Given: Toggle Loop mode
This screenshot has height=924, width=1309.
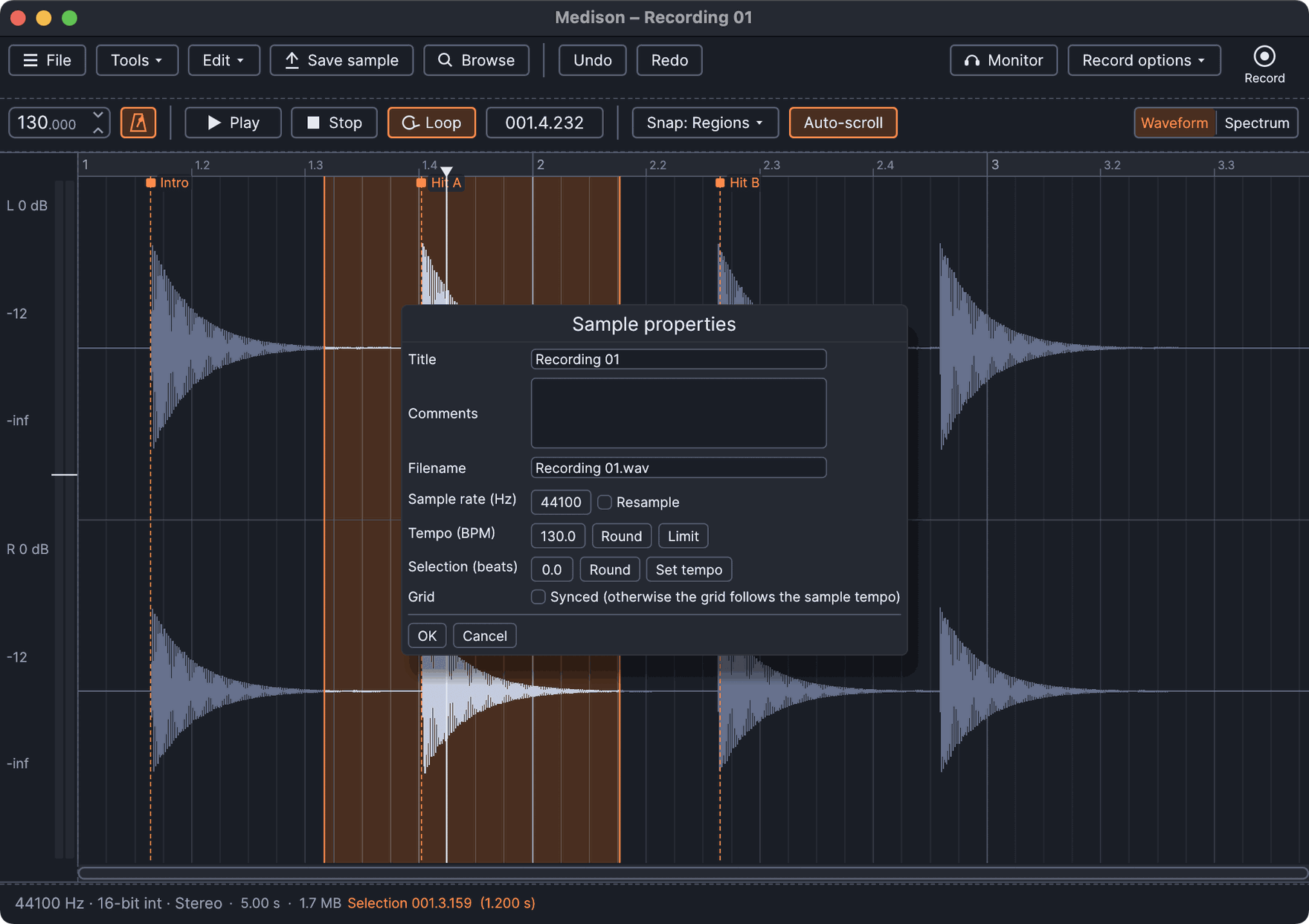Looking at the screenshot, I should (x=431, y=123).
